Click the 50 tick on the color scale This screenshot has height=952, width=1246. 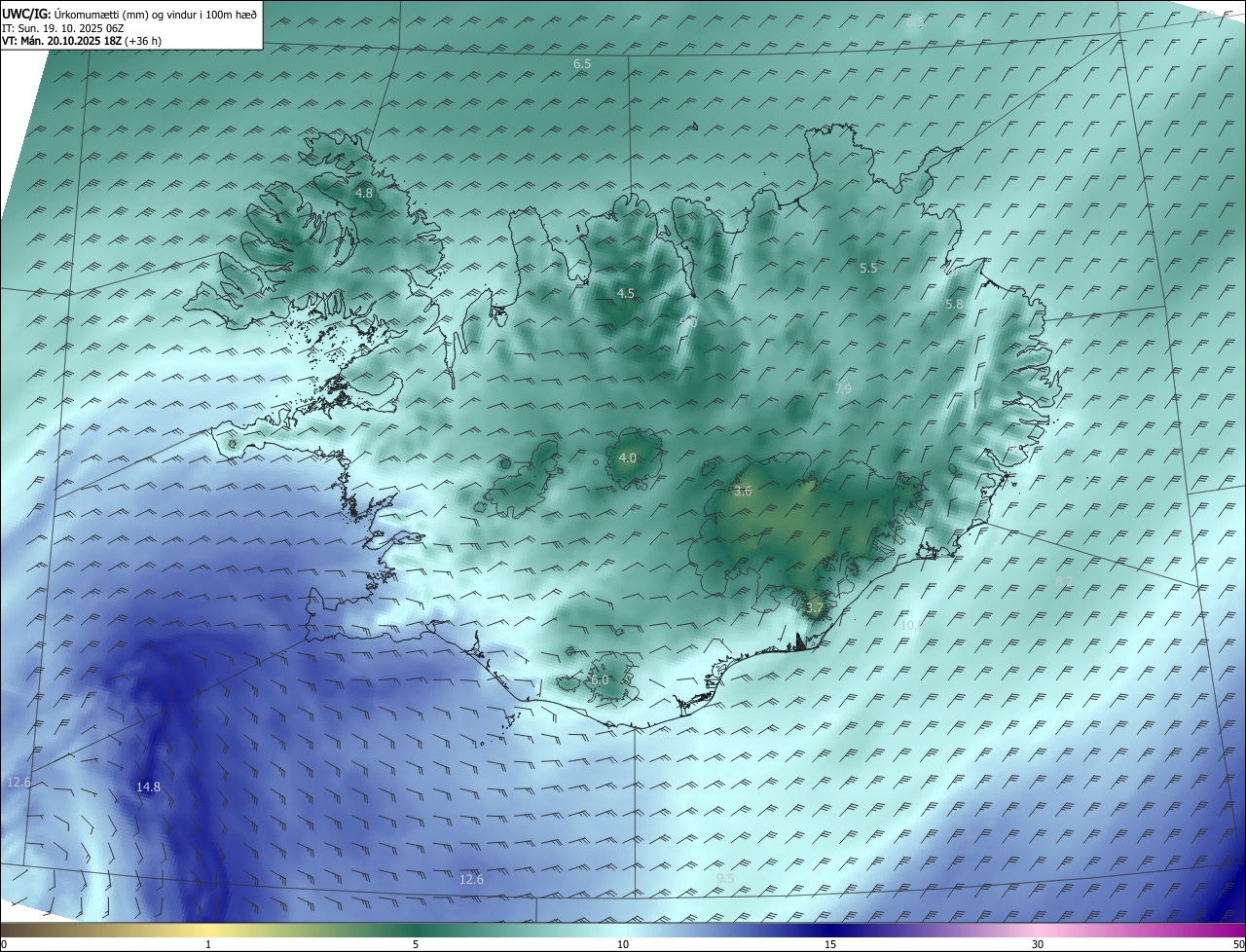click(x=1238, y=944)
